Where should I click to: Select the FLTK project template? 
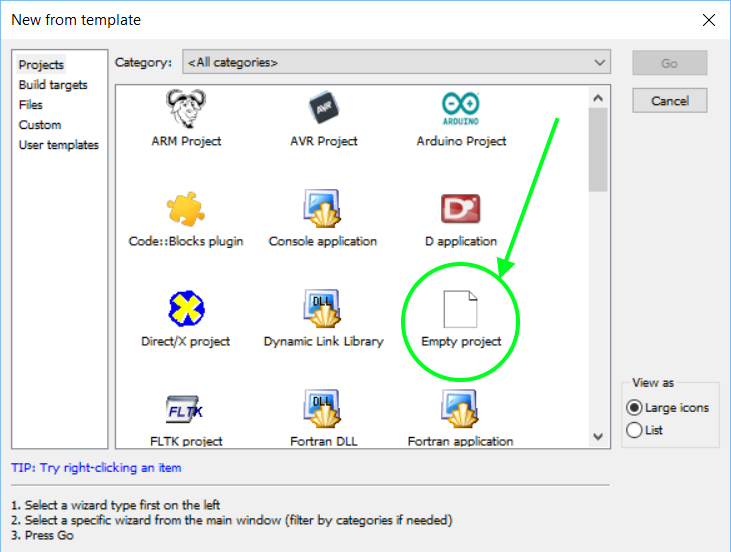[186, 409]
